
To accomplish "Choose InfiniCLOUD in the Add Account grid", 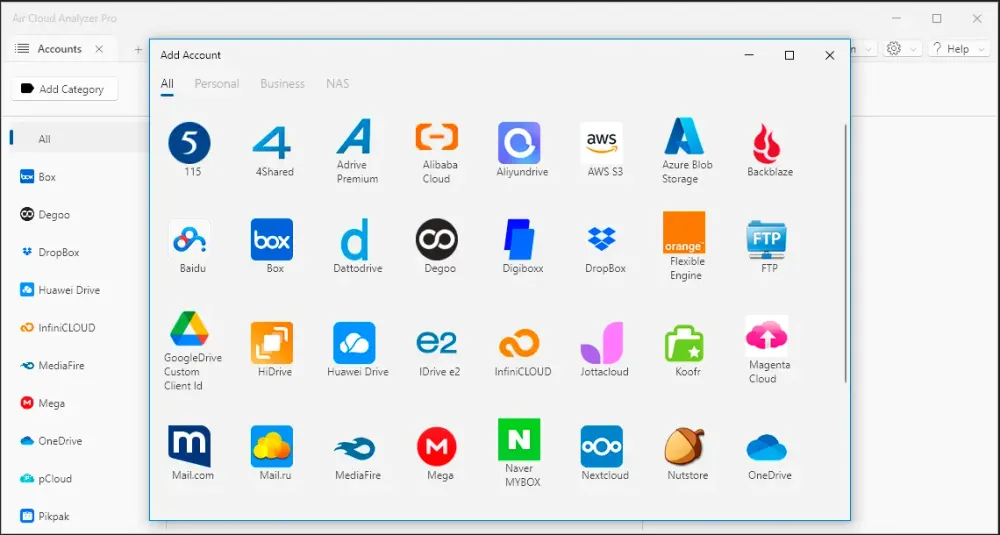I will pyautogui.click(x=519, y=343).
